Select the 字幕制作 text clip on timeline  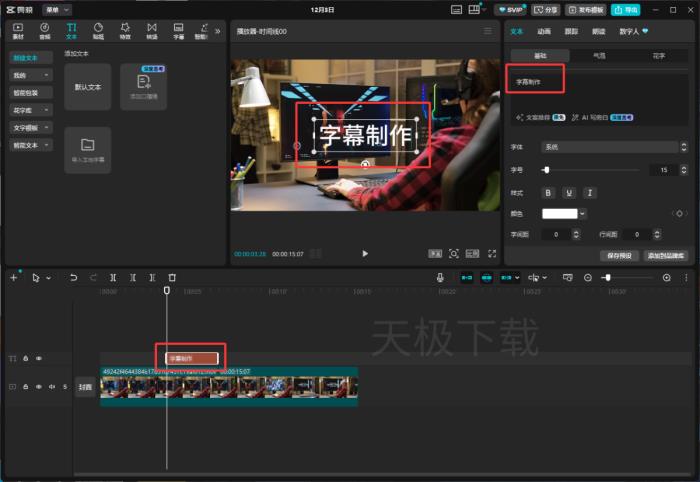click(x=191, y=357)
